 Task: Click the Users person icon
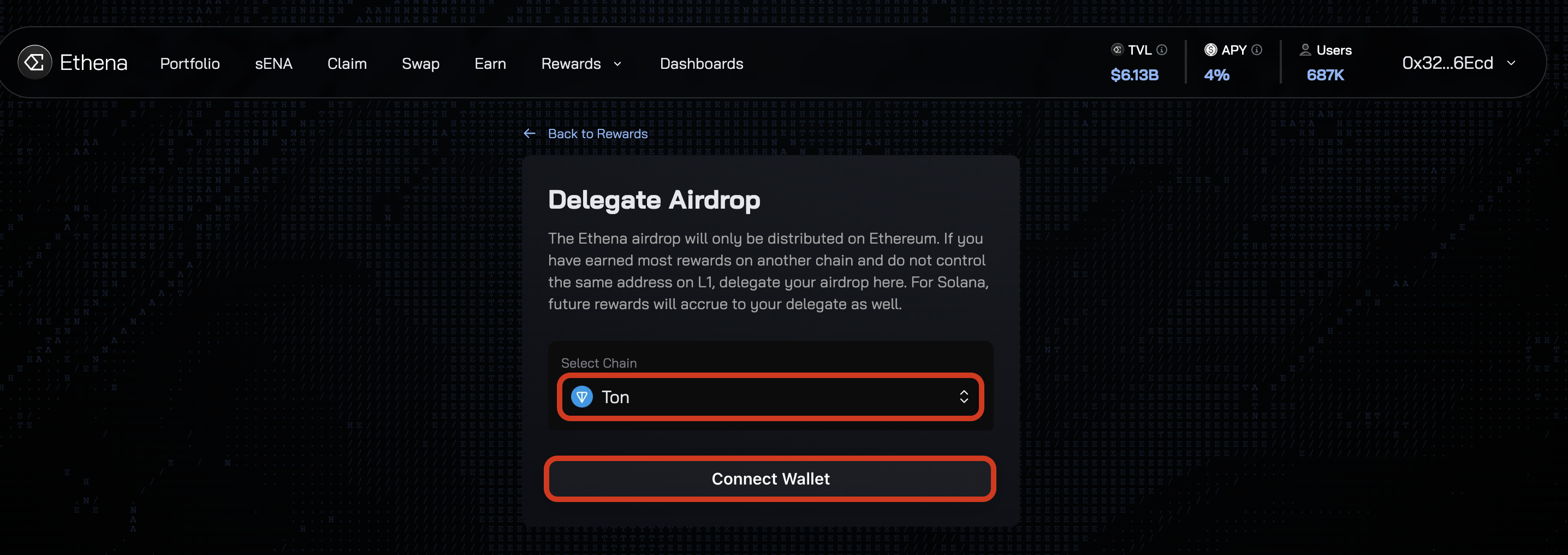pyautogui.click(x=1305, y=50)
